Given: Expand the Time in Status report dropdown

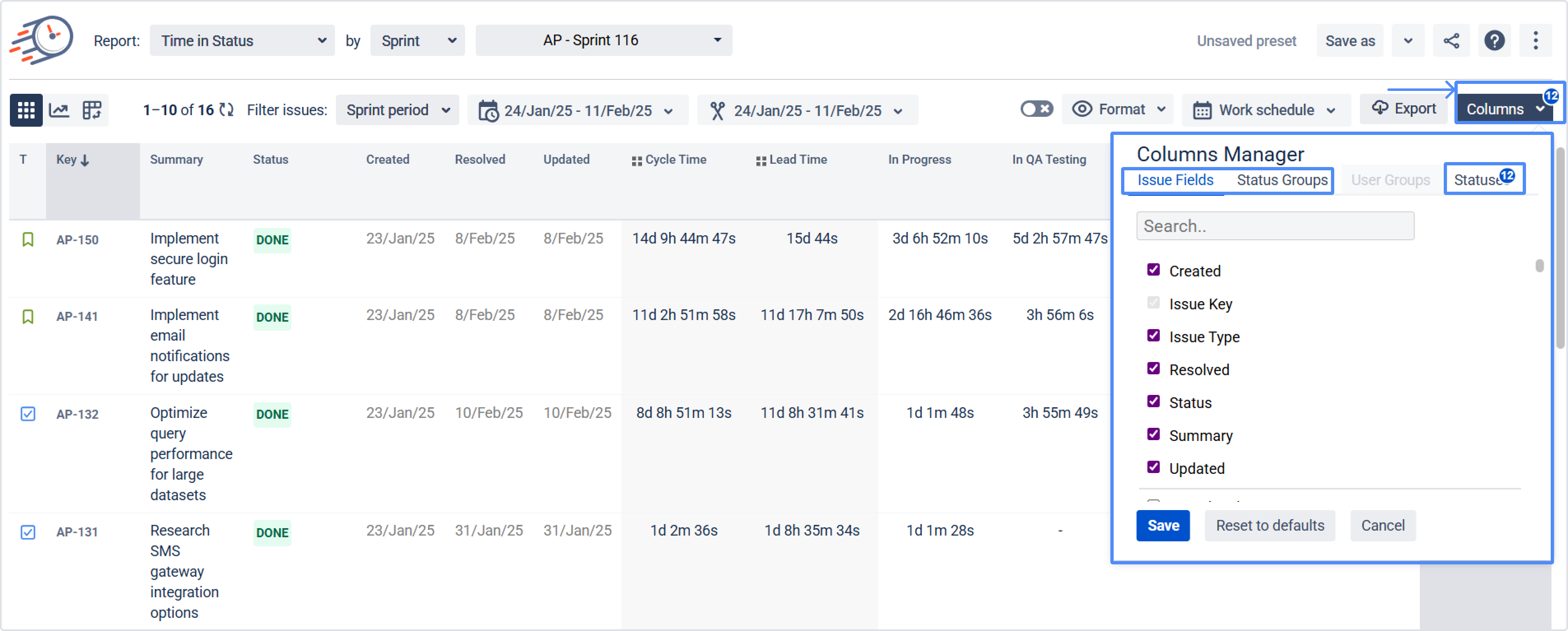Looking at the screenshot, I should click(242, 41).
